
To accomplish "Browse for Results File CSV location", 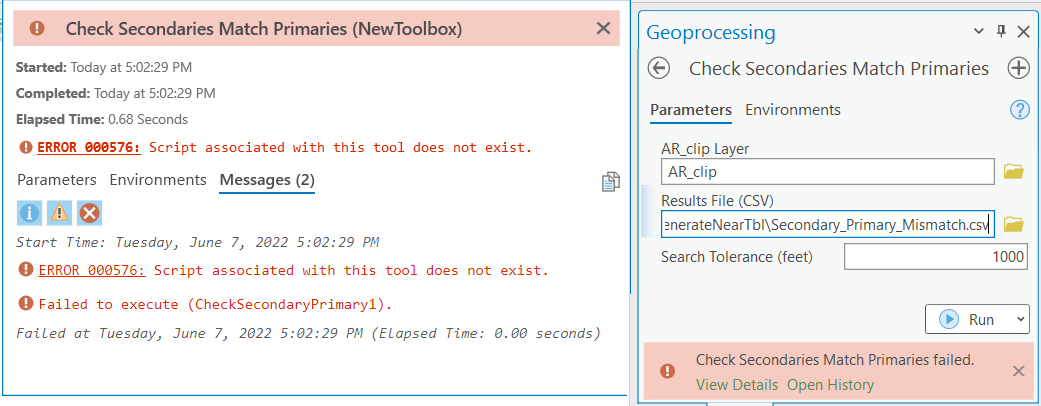I will 1014,224.
